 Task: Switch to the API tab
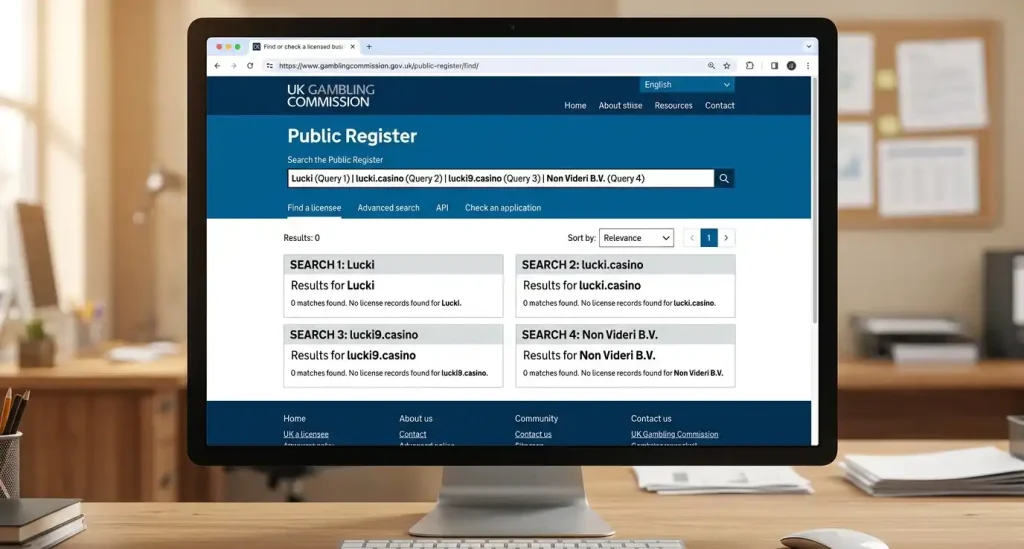click(x=442, y=208)
